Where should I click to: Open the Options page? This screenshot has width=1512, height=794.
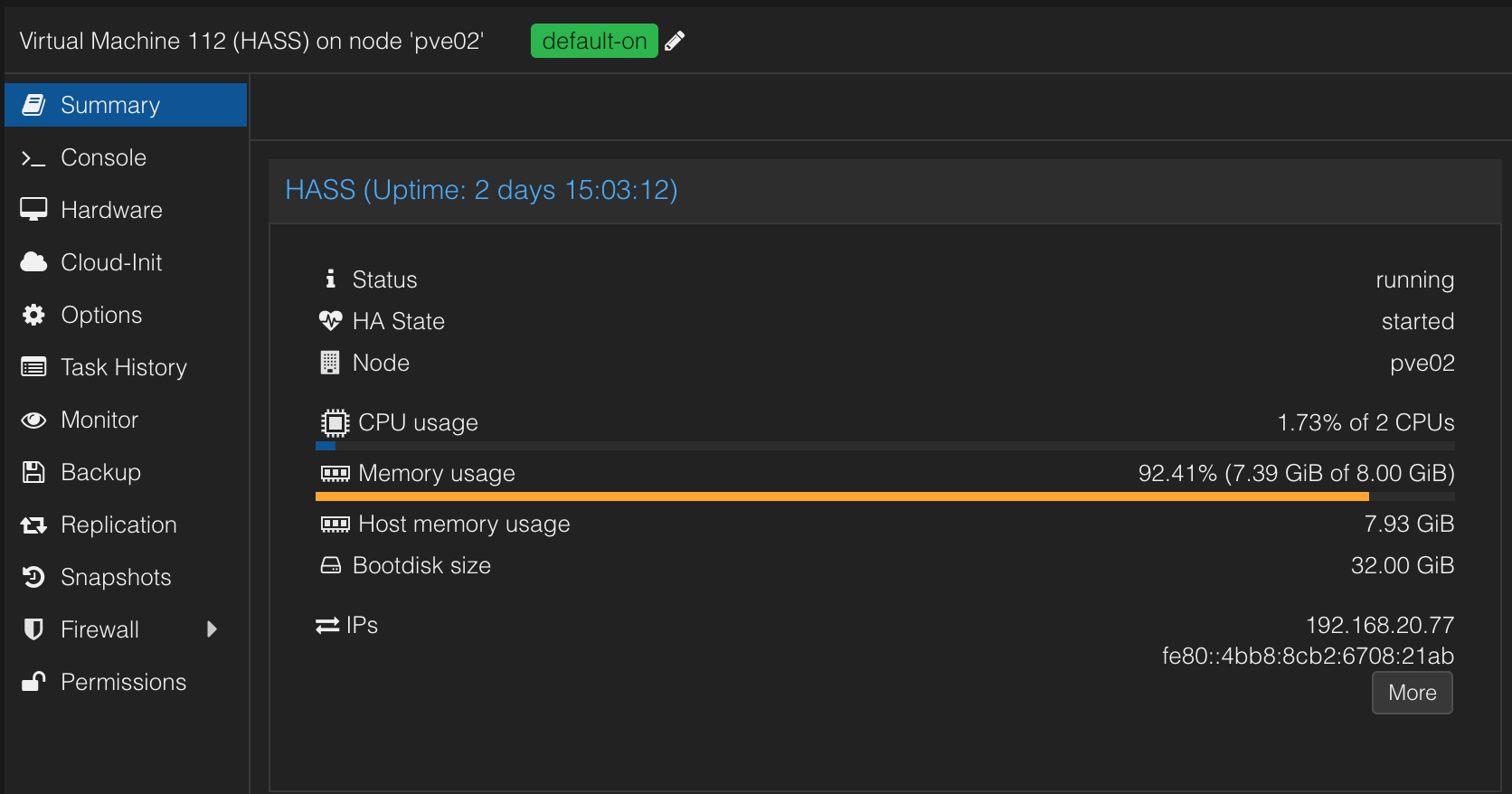coord(126,315)
